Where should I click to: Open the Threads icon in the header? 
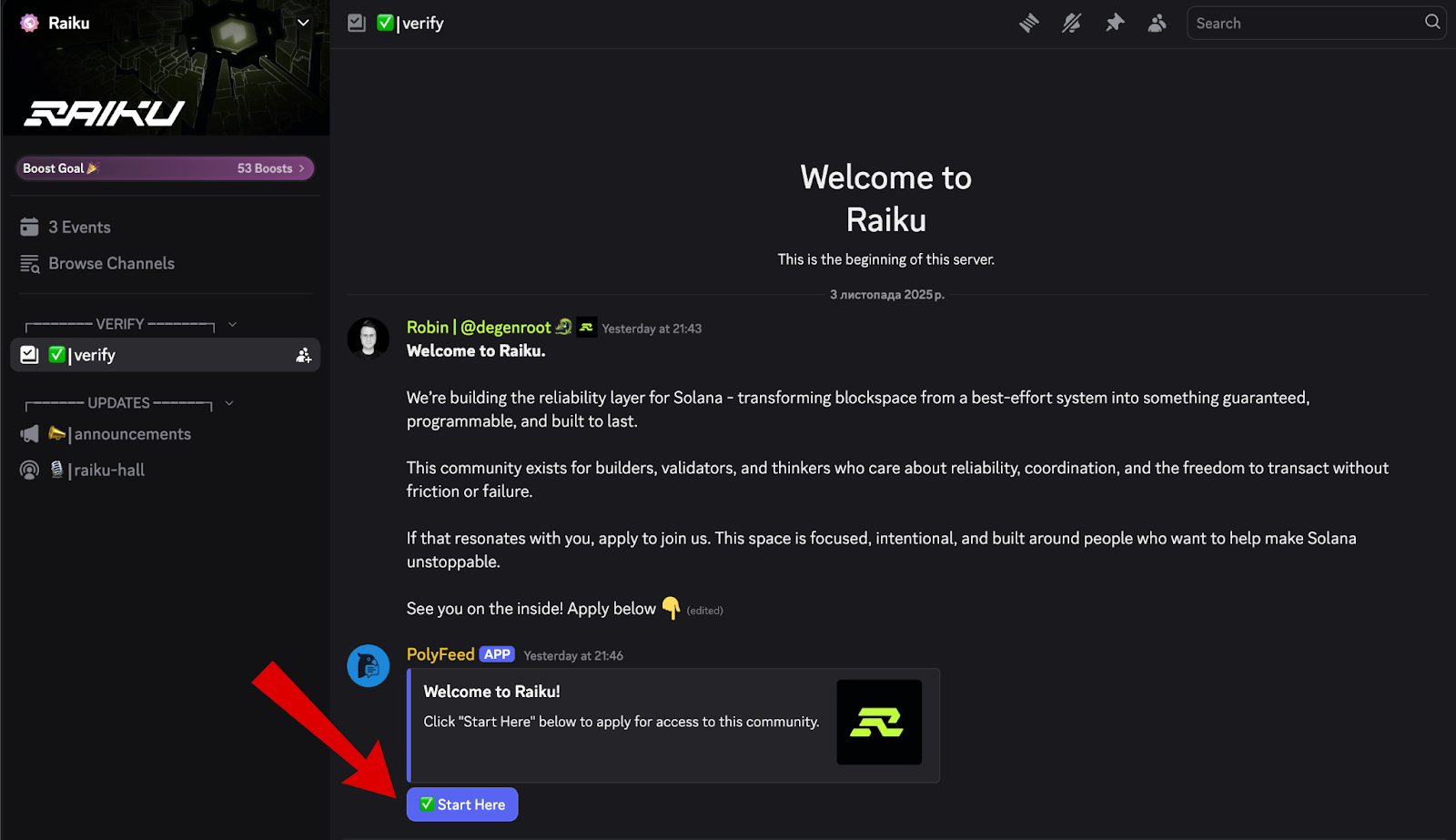point(1029,23)
